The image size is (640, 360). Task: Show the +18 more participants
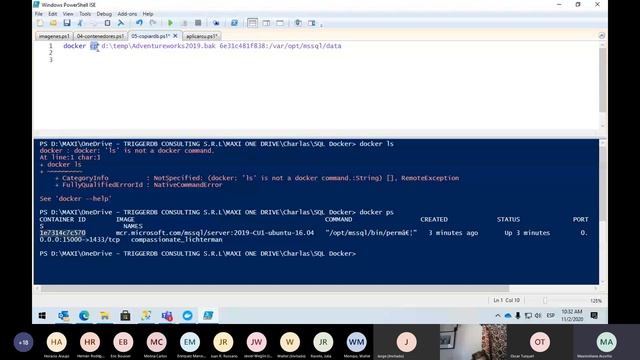pyautogui.click(x=23, y=342)
